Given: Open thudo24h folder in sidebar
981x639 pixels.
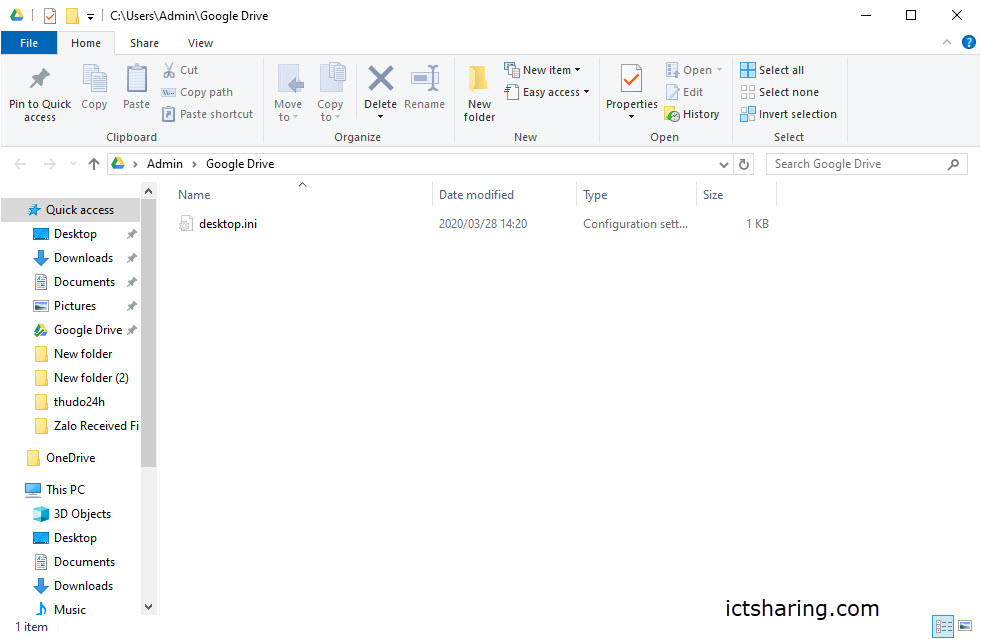Looking at the screenshot, I should (x=79, y=402).
